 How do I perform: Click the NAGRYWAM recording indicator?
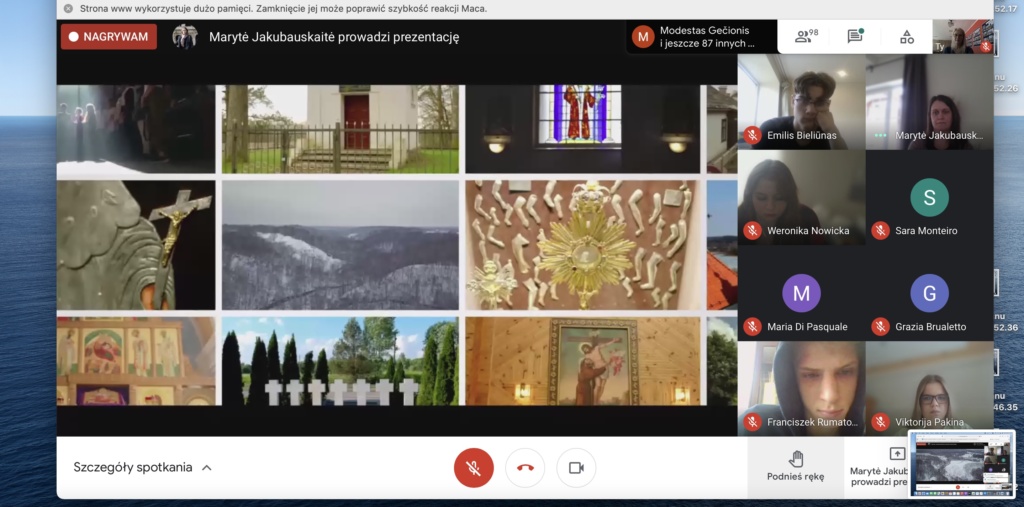point(109,37)
